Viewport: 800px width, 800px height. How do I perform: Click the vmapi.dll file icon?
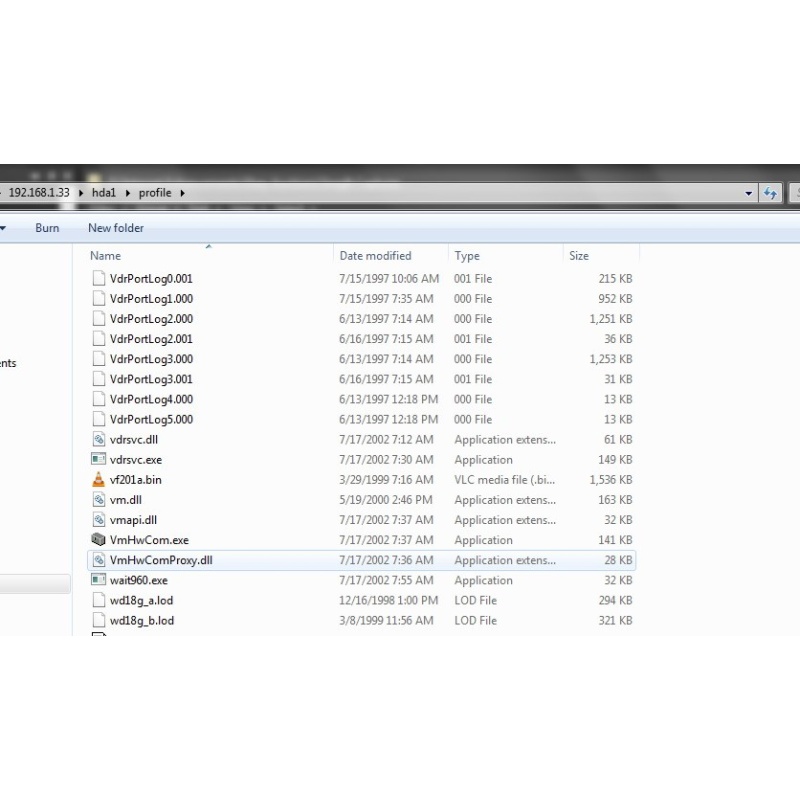(98, 520)
